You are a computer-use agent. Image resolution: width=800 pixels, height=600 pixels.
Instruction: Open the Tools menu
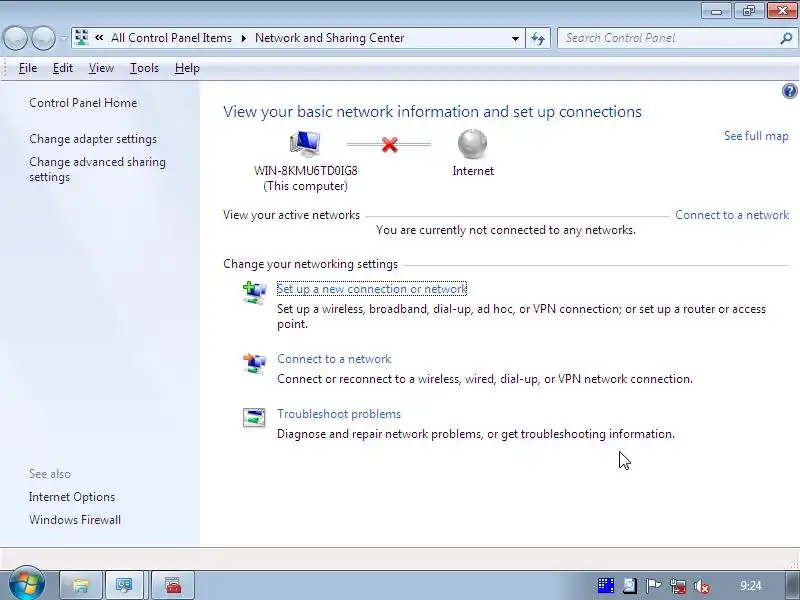point(144,68)
